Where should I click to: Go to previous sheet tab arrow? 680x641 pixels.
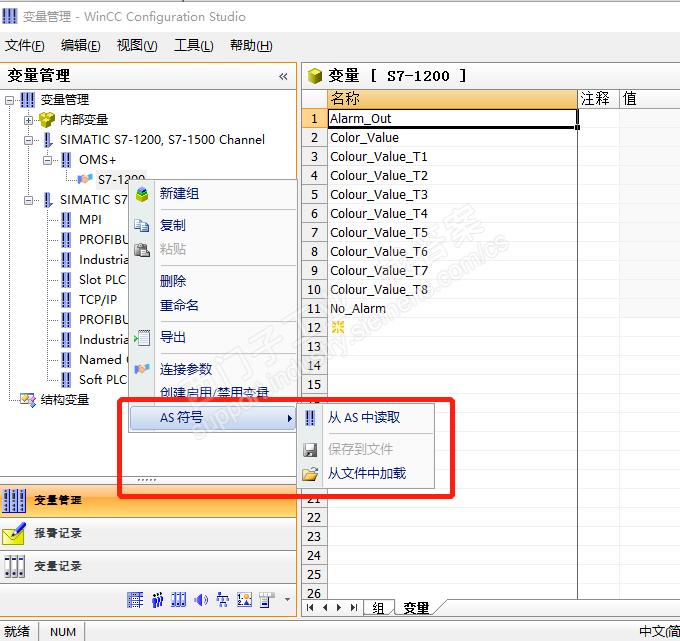pos(325,608)
